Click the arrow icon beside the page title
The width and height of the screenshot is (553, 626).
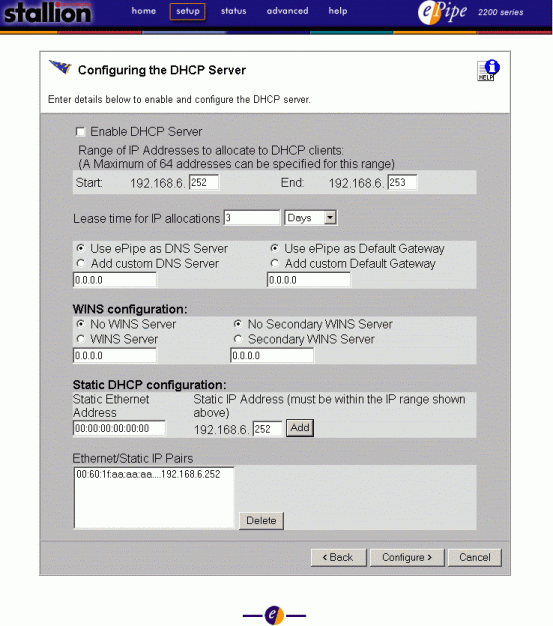60,67
